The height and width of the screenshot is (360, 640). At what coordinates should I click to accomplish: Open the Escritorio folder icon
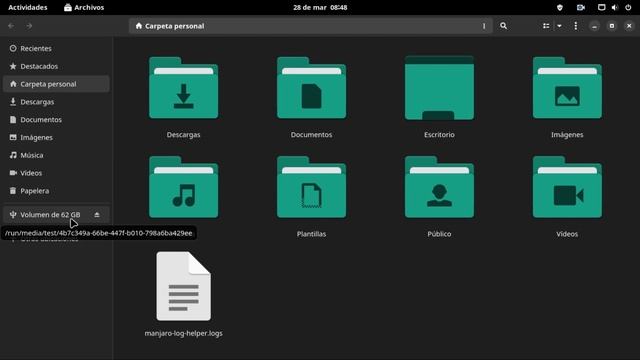[x=439, y=88]
